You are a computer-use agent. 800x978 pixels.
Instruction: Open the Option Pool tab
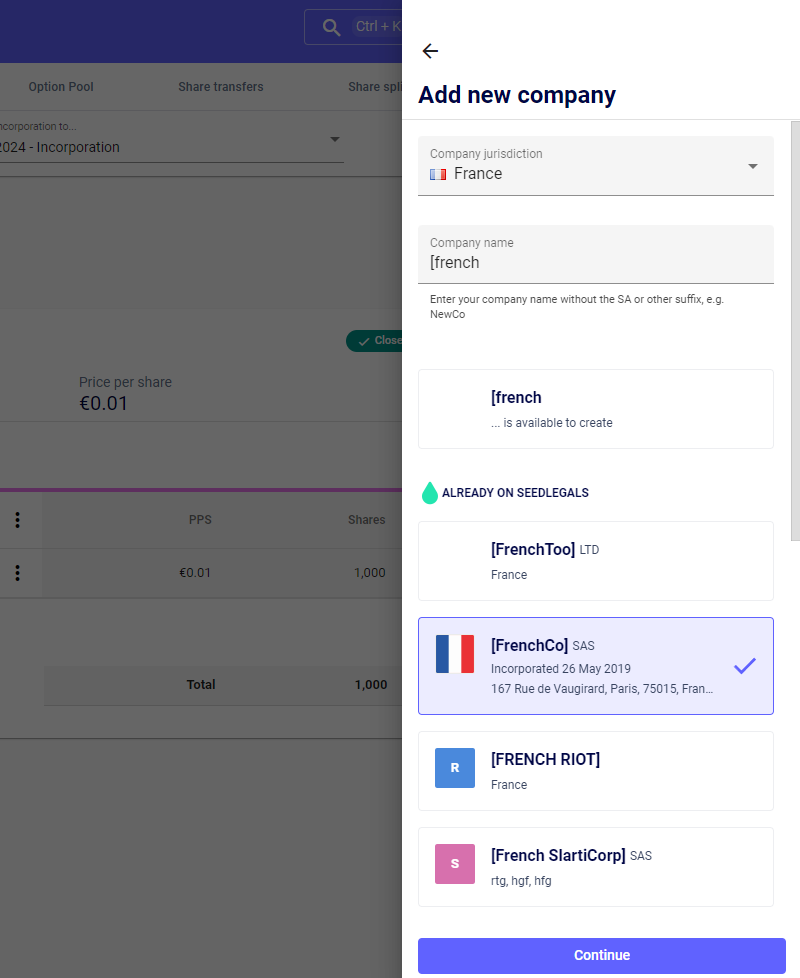tap(61, 87)
